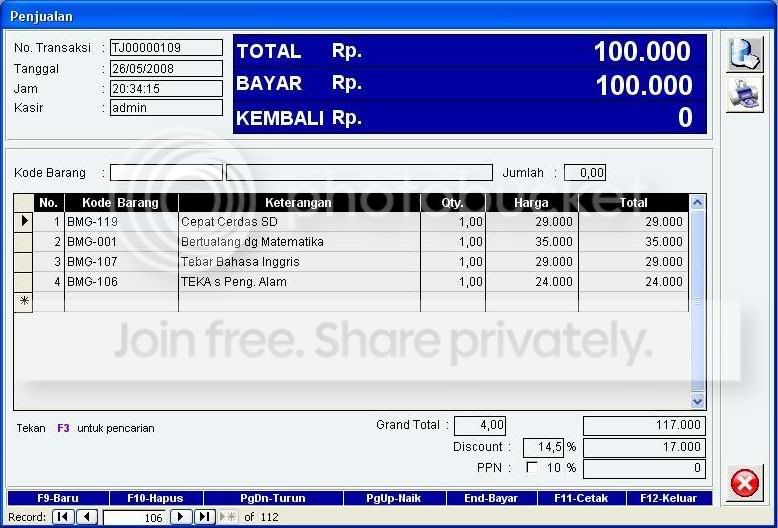Viewport: 778px width, 528px height.
Task: Click the TOTAL Rp. 100.000 display
Action: [x=469, y=51]
